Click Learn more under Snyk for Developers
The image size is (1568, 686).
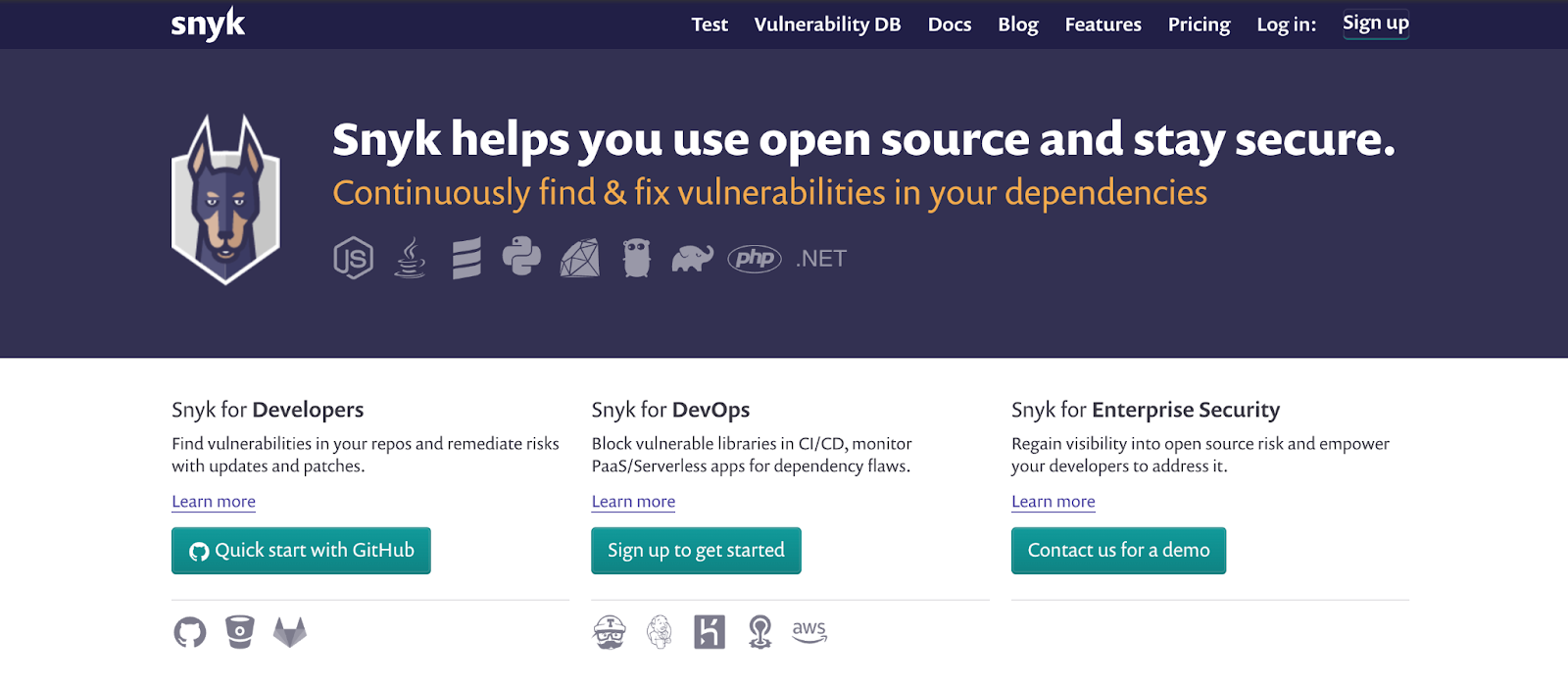click(214, 502)
